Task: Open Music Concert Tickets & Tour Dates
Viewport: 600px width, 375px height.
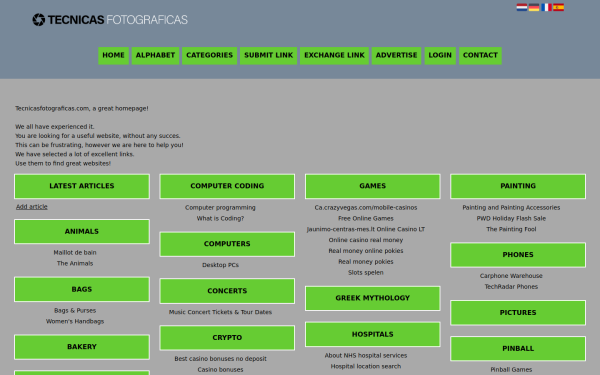Action: click(x=220, y=312)
